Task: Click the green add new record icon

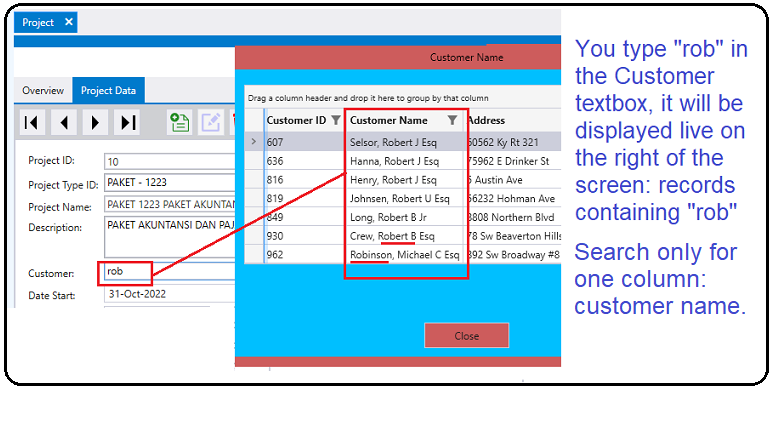Action: pyautogui.click(x=180, y=122)
